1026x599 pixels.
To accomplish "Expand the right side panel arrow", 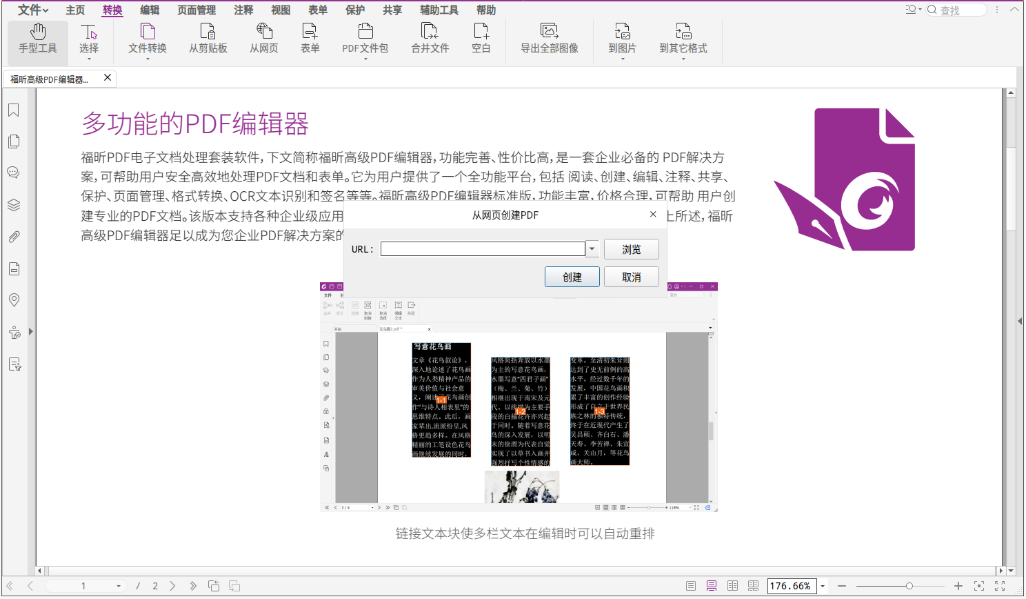I will click(1019, 321).
